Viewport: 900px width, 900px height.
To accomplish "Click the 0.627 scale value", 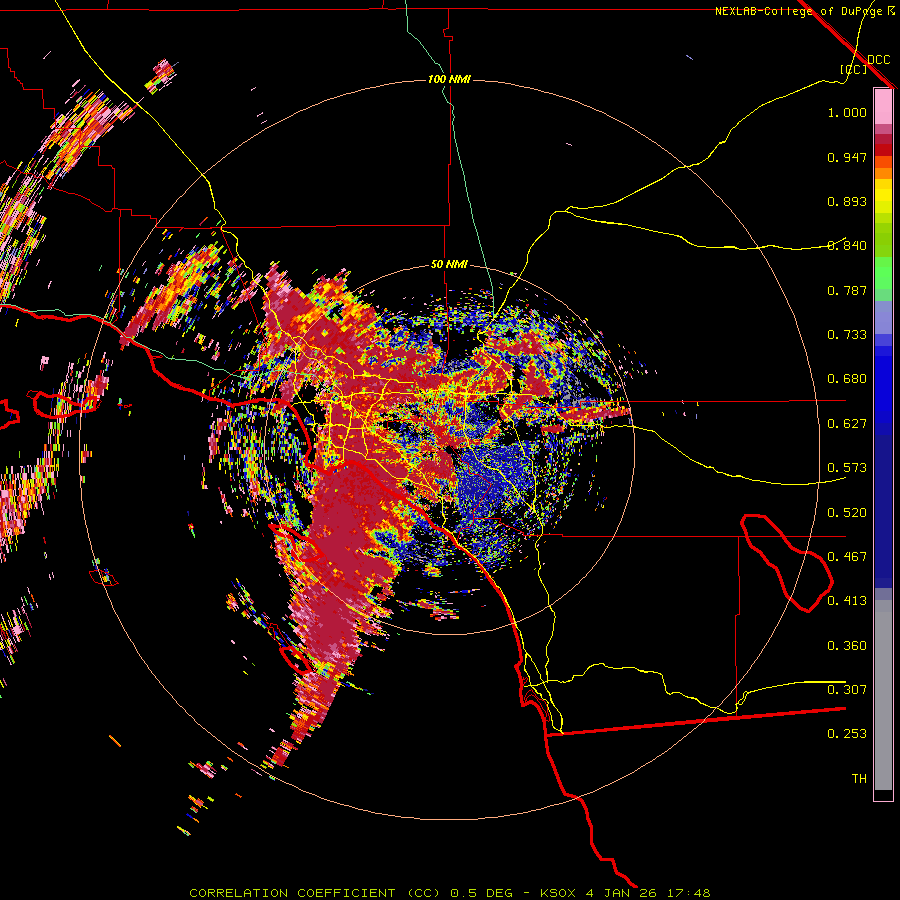I will pyautogui.click(x=847, y=424).
